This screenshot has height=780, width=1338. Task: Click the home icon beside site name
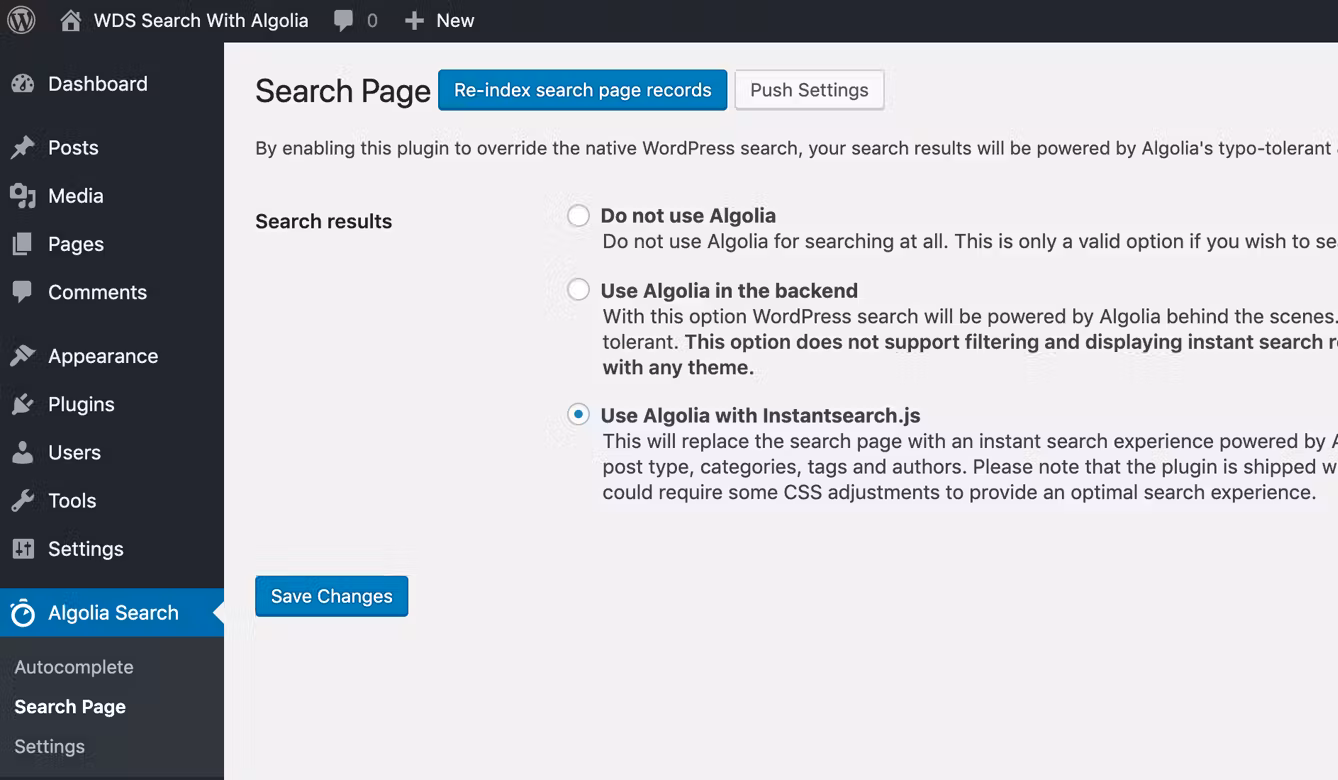point(71,20)
